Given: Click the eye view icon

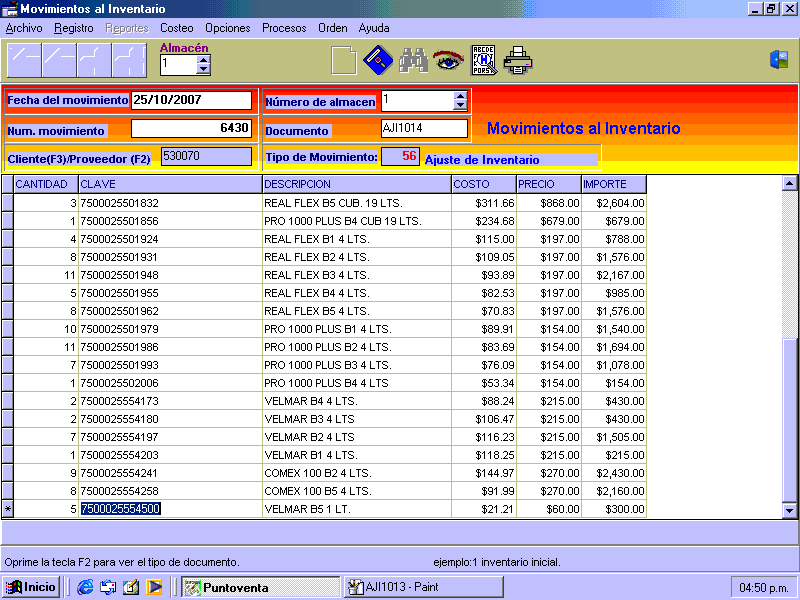Looking at the screenshot, I should coord(447,61).
